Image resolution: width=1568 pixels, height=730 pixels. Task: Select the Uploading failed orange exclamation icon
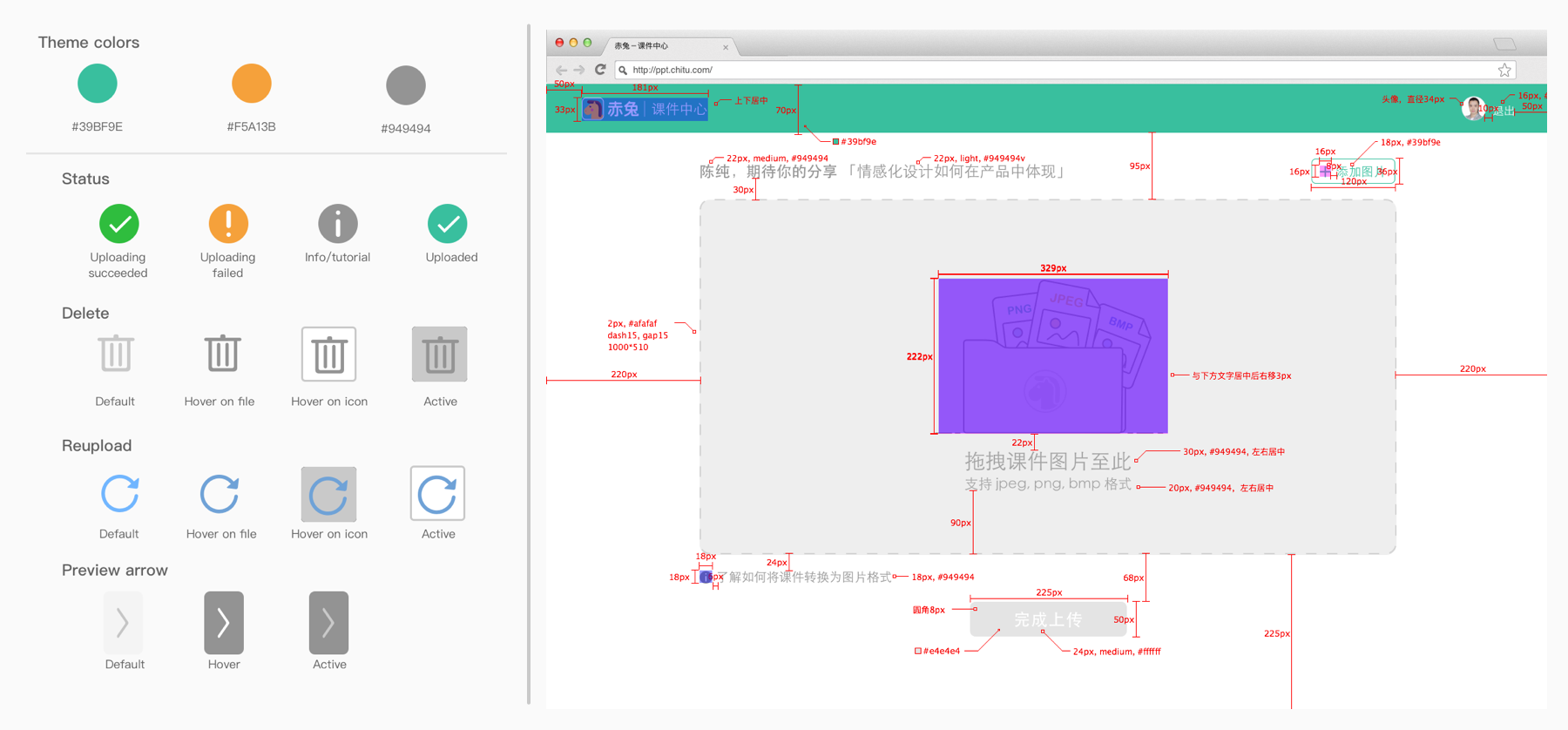pos(228,224)
